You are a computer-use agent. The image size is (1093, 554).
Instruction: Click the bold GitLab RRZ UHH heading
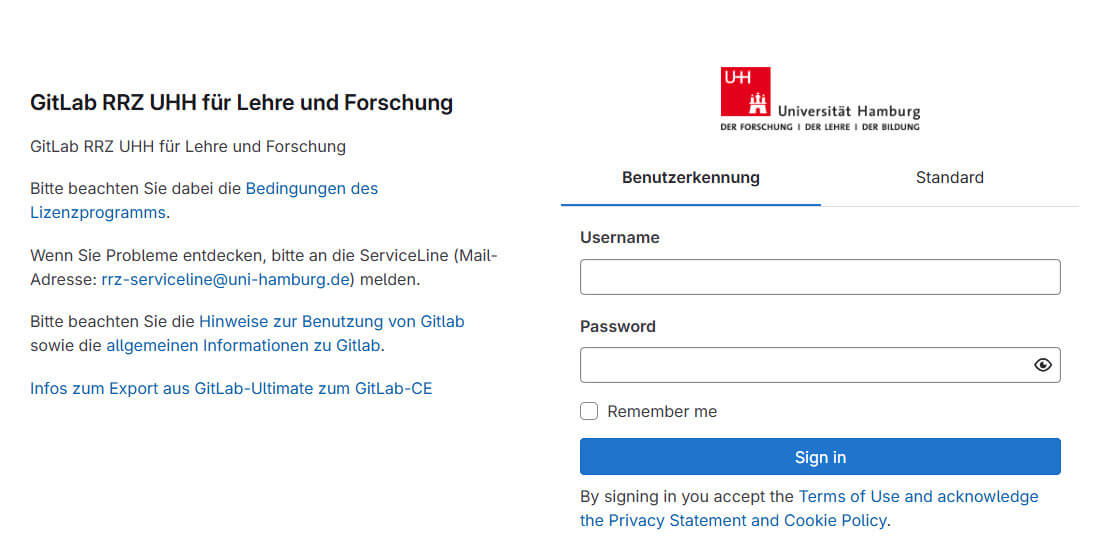pos(241,102)
